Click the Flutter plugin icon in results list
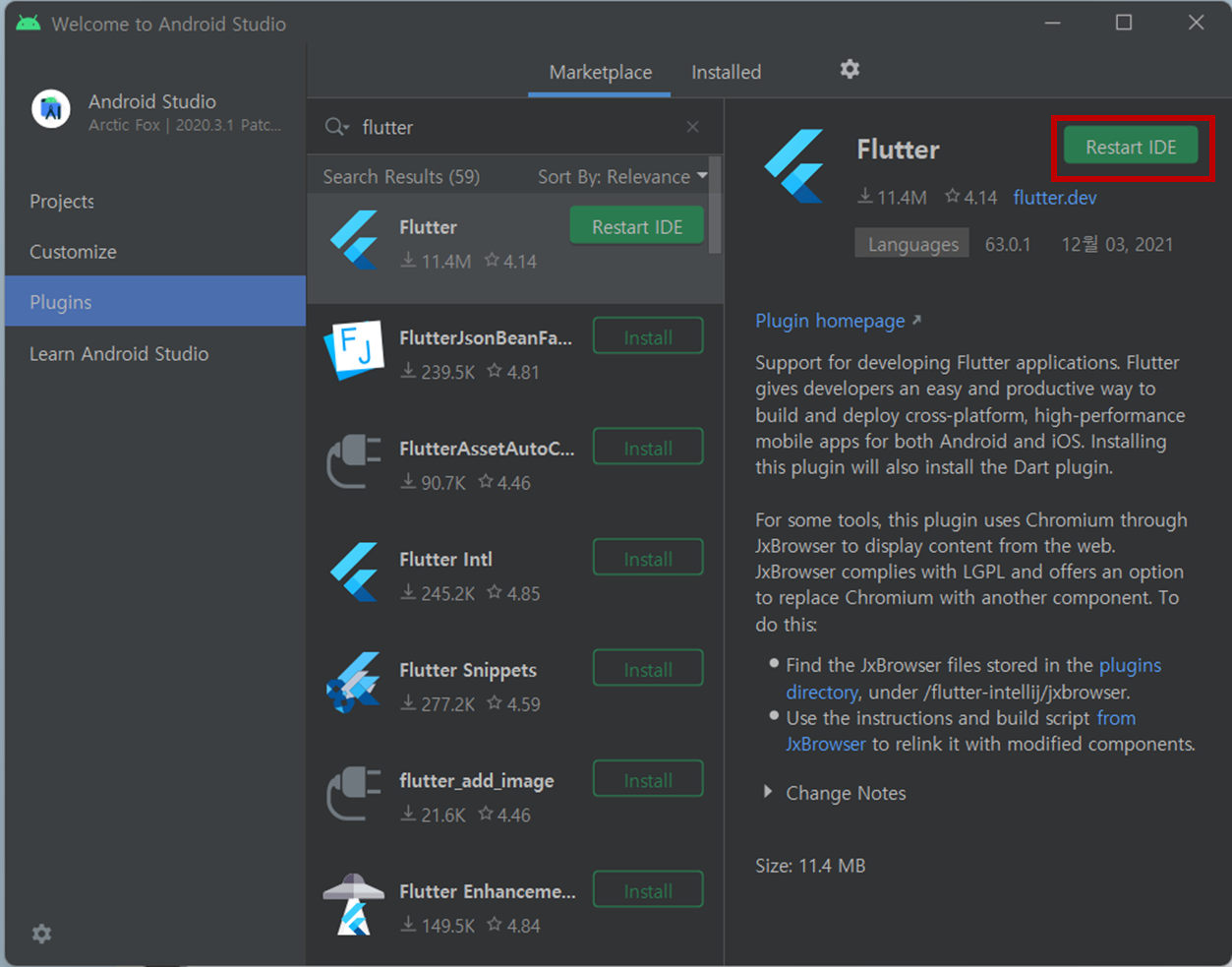Screen dimensions: 1232x967 pyautogui.click(x=354, y=240)
